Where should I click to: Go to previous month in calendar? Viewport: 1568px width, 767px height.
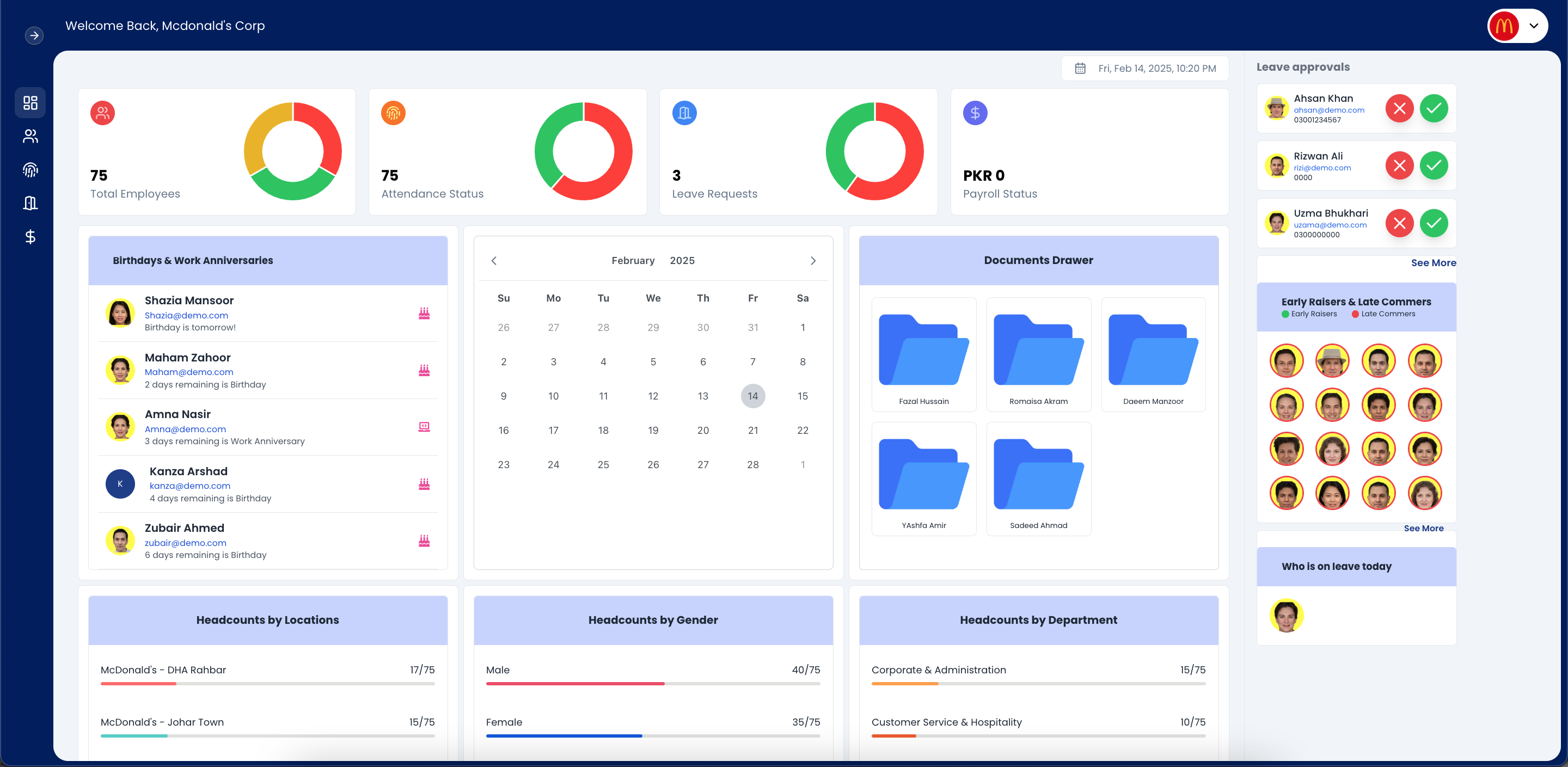pyautogui.click(x=494, y=261)
